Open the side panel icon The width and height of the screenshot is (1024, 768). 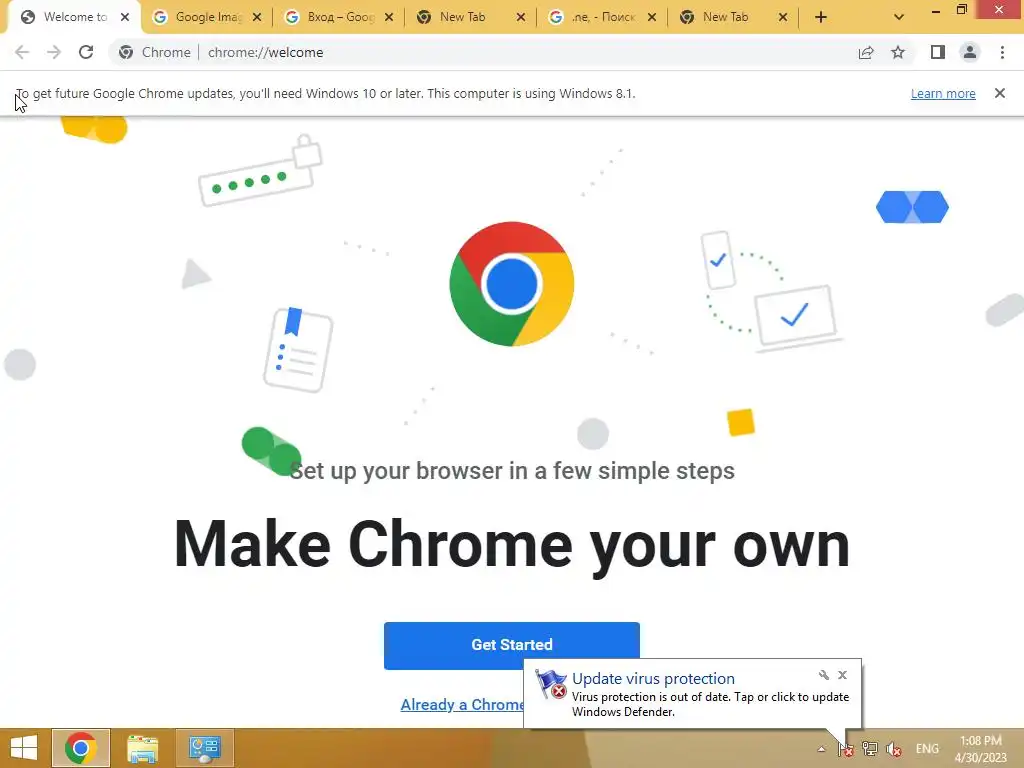pos(938,52)
